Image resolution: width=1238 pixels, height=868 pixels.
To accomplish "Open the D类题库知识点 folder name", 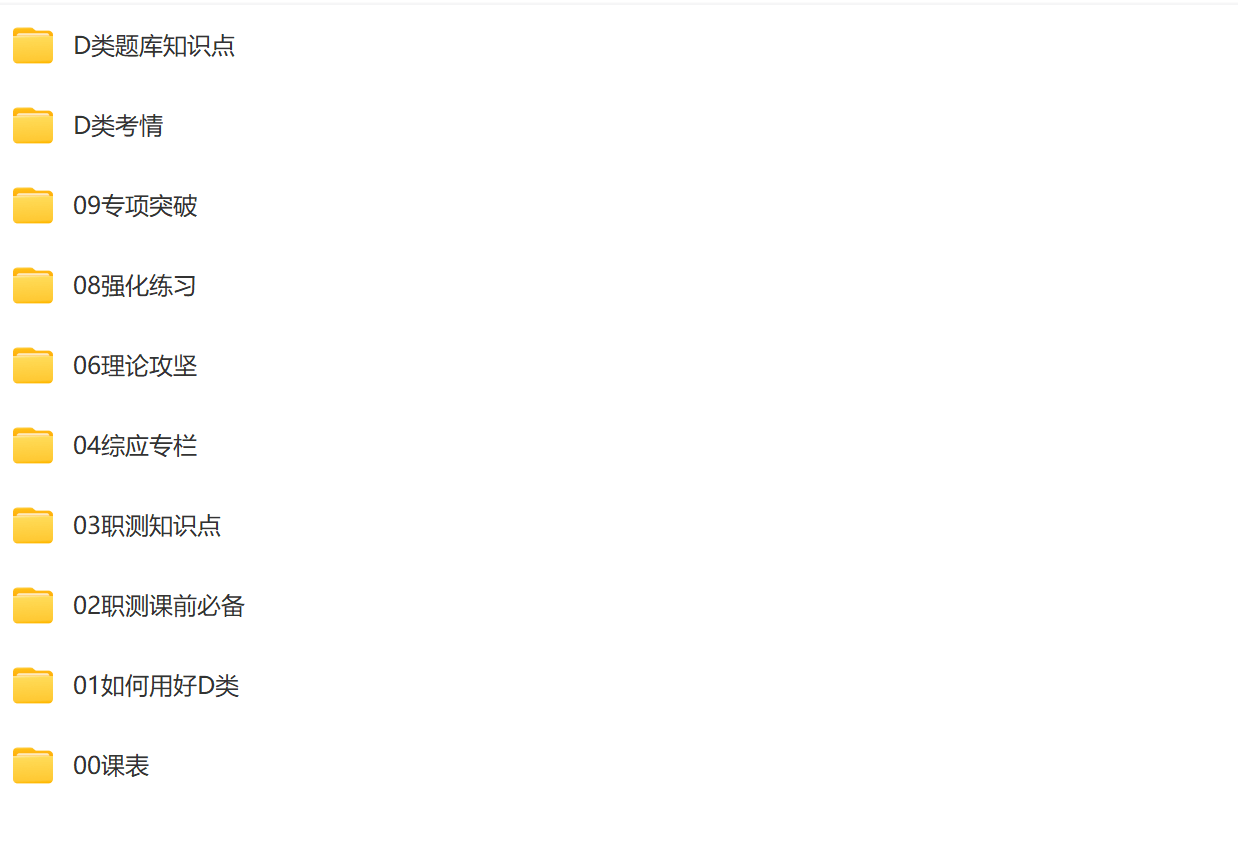I will (154, 46).
